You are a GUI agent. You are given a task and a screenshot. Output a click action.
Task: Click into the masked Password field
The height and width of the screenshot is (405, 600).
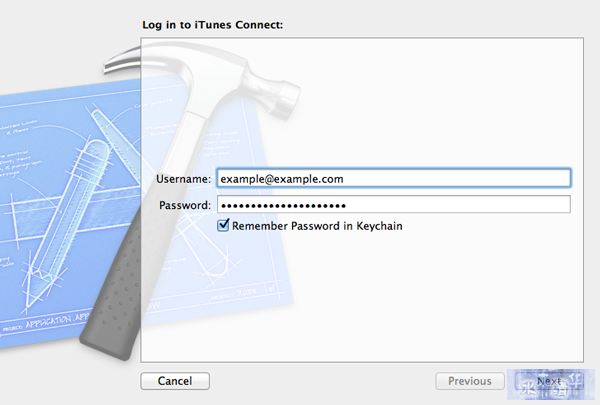pyautogui.click(x=394, y=204)
